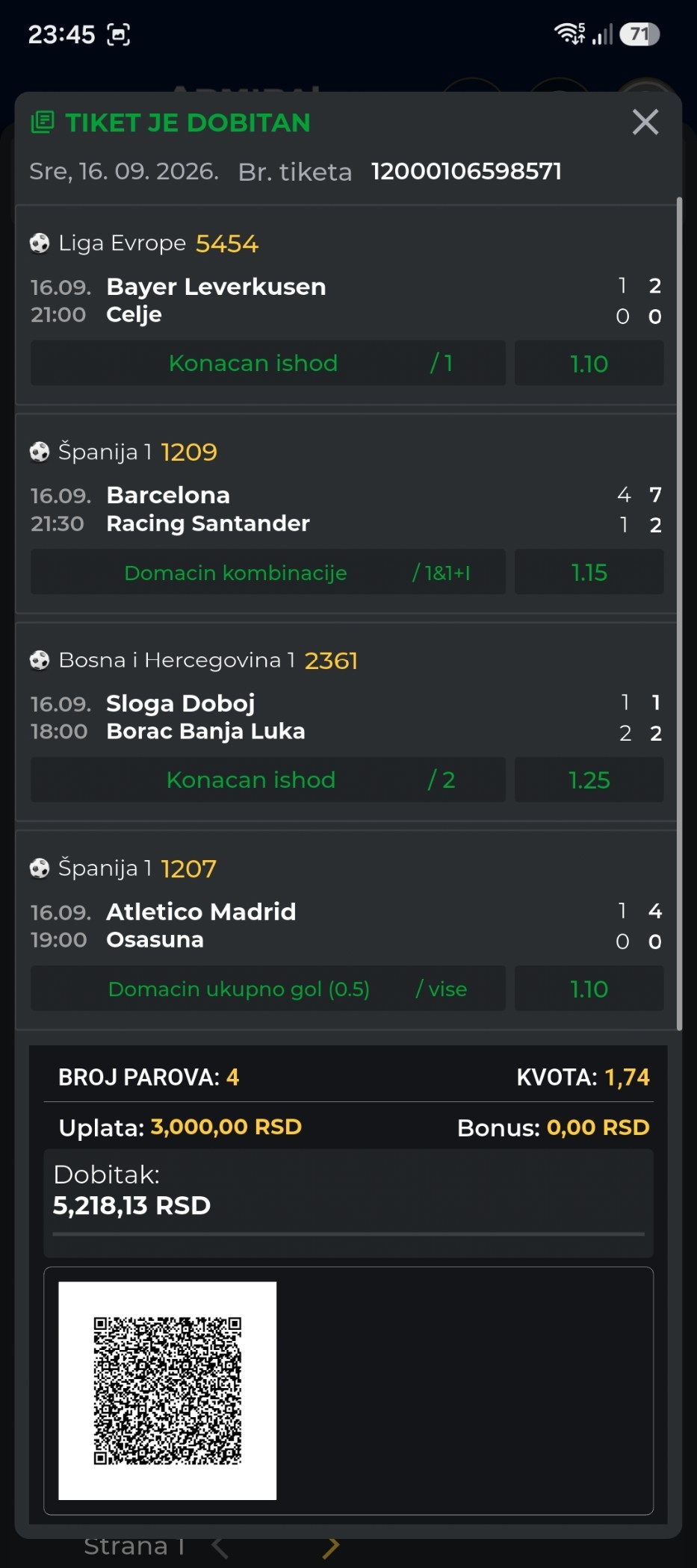Select Konacan ishod /1 bet row
Screen dimensions: 697x1568
(268, 363)
